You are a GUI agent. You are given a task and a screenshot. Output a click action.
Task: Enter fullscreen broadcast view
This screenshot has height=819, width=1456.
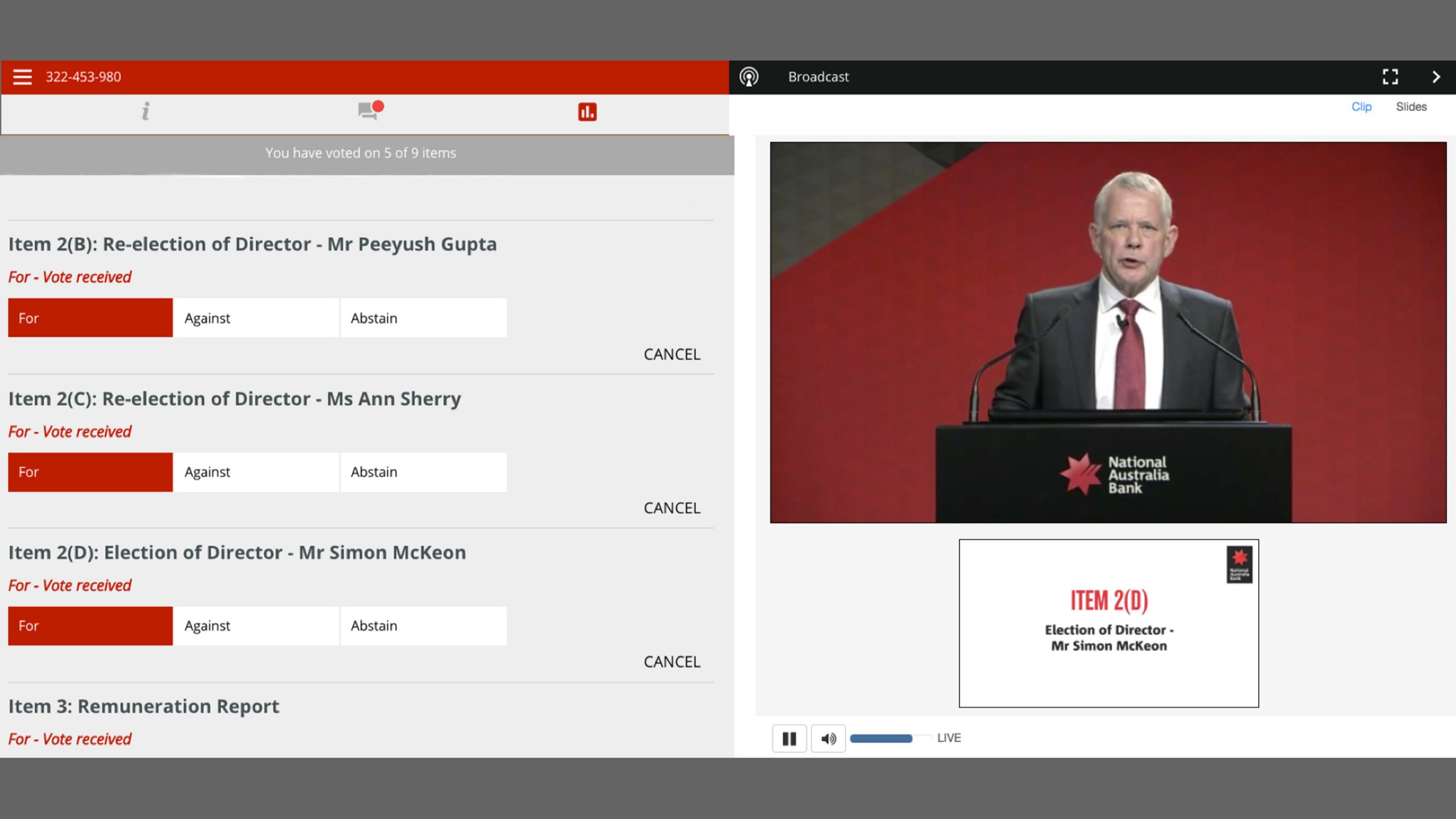(x=1391, y=77)
